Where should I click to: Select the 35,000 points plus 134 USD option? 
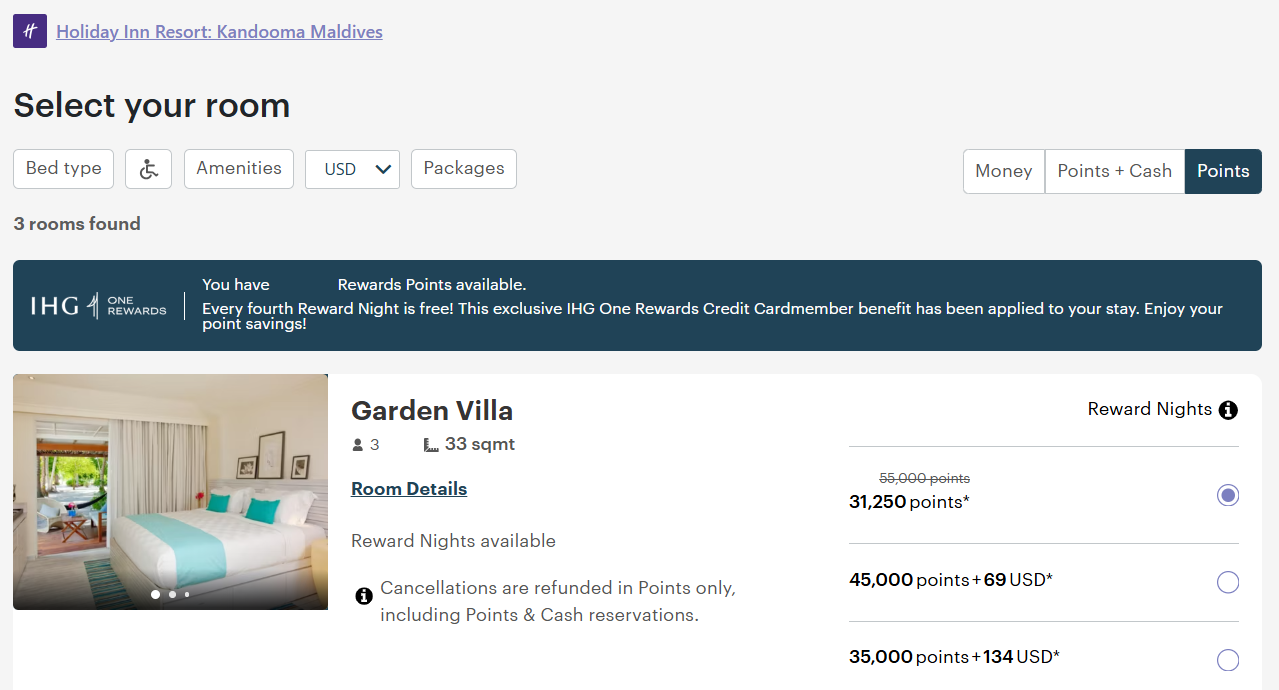(1227, 659)
